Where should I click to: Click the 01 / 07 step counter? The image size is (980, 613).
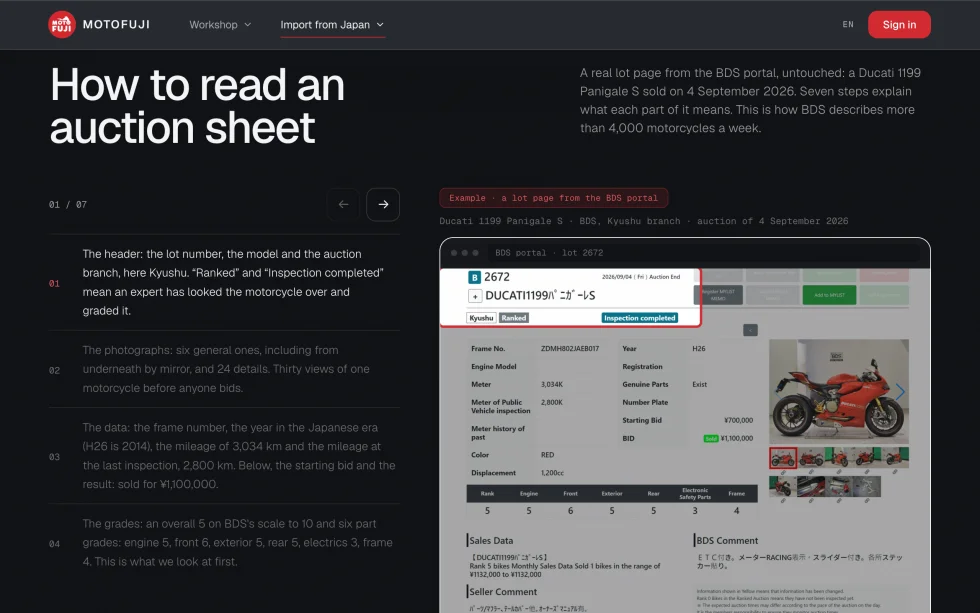pyautogui.click(x=68, y=204)
